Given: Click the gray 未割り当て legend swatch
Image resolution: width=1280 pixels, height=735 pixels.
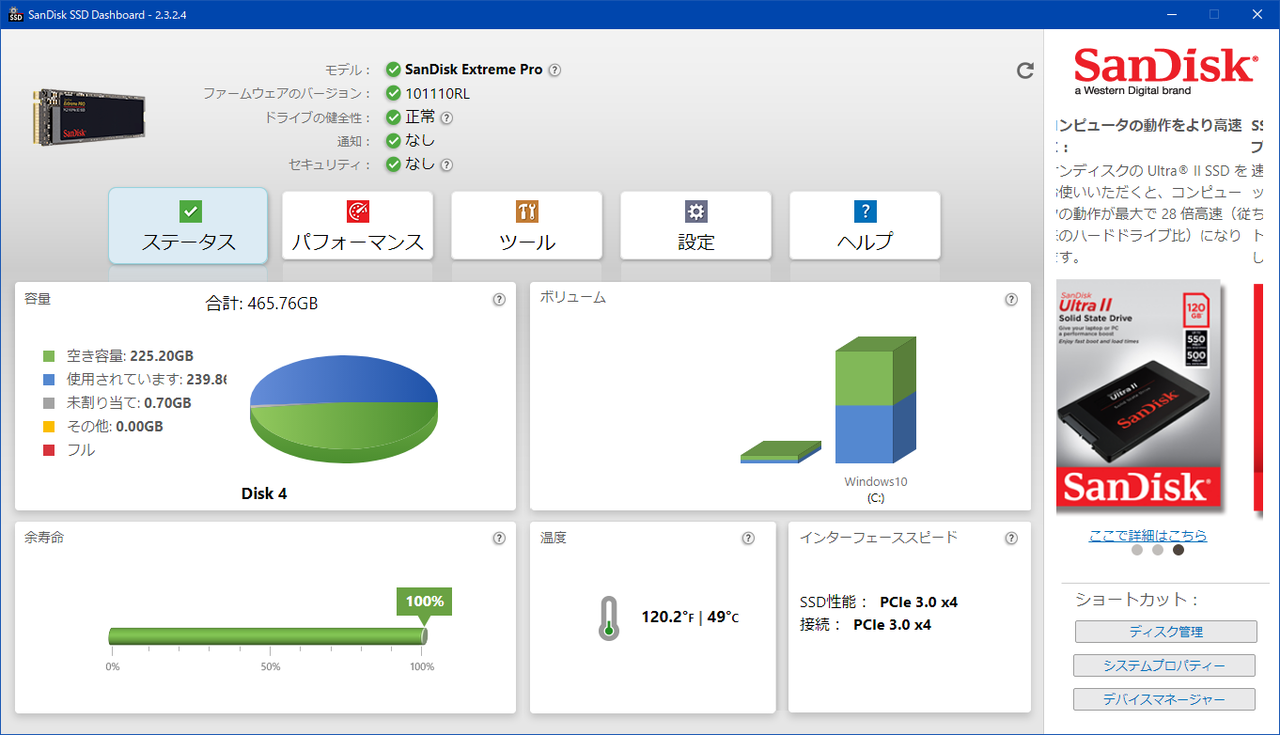Looking at the screenshot, I should 49,403.
